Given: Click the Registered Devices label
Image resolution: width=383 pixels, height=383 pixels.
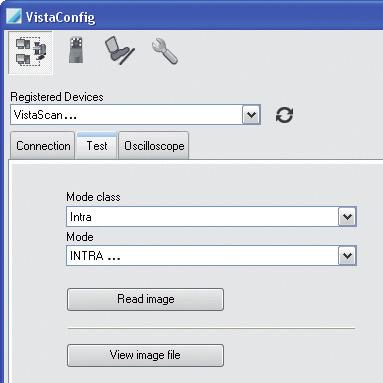Looking at the screenshot, I should tap(57, 97).
